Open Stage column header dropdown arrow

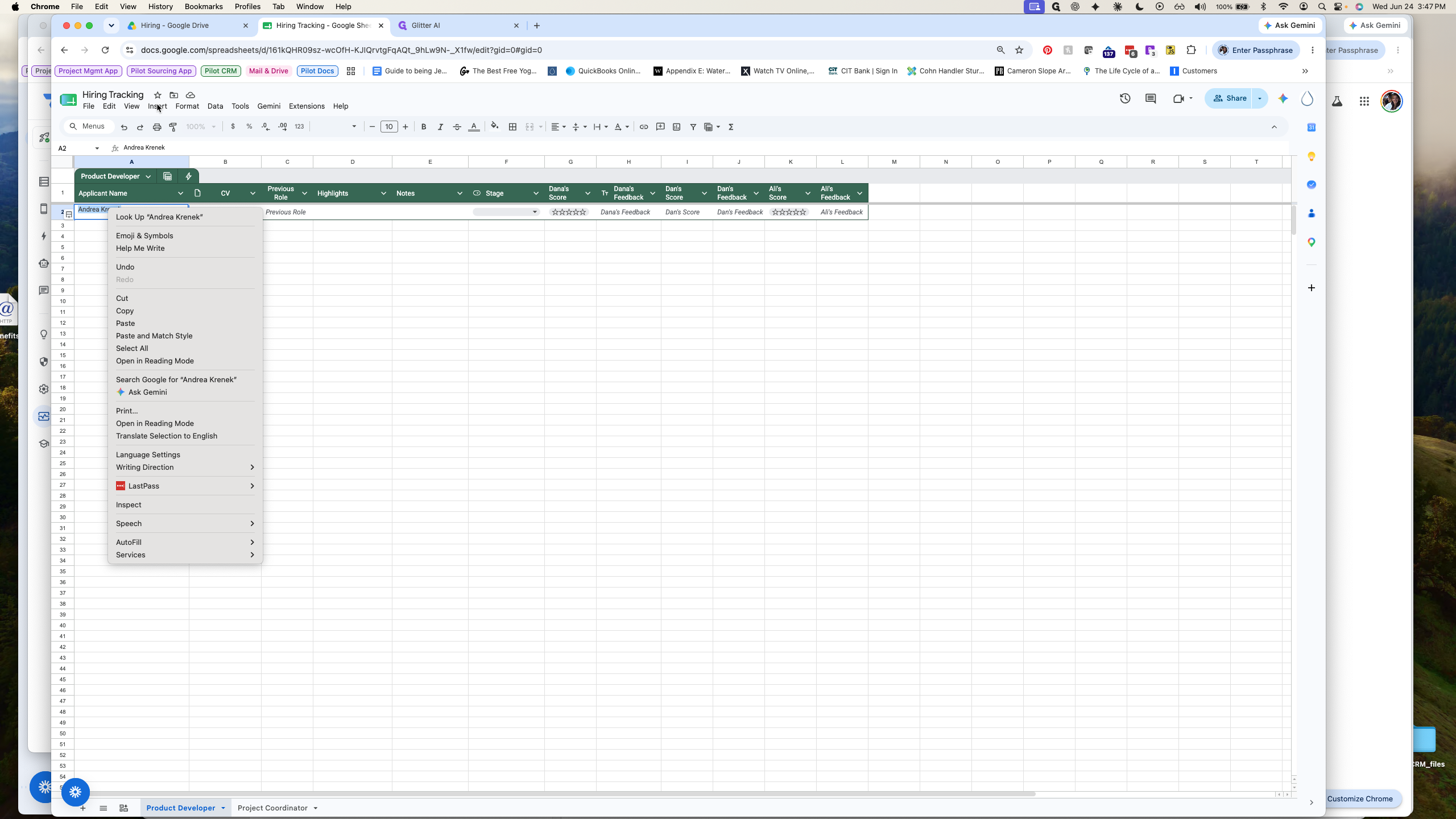click(x=536, y=193)
